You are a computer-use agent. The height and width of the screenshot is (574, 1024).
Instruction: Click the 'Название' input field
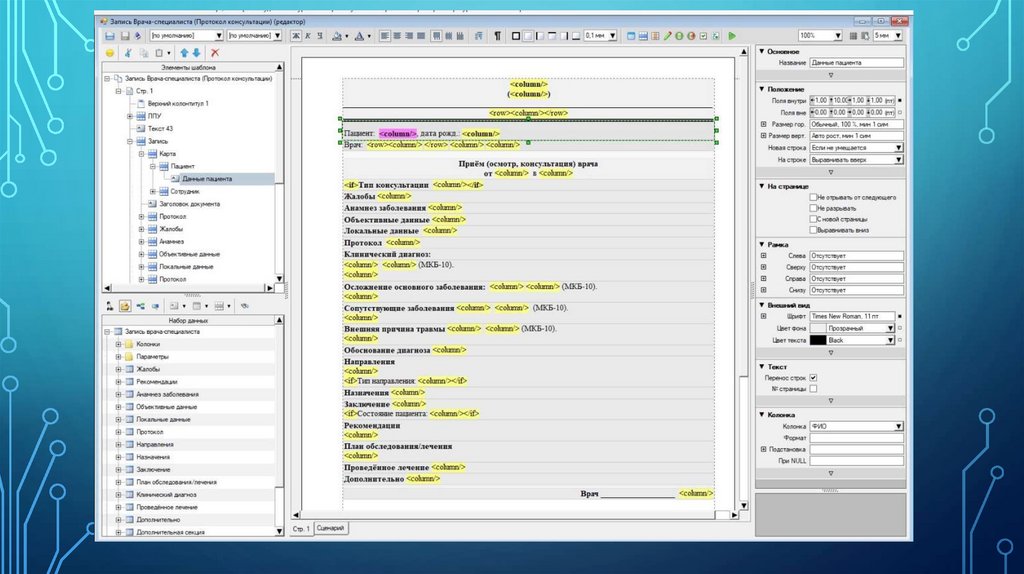855,63
